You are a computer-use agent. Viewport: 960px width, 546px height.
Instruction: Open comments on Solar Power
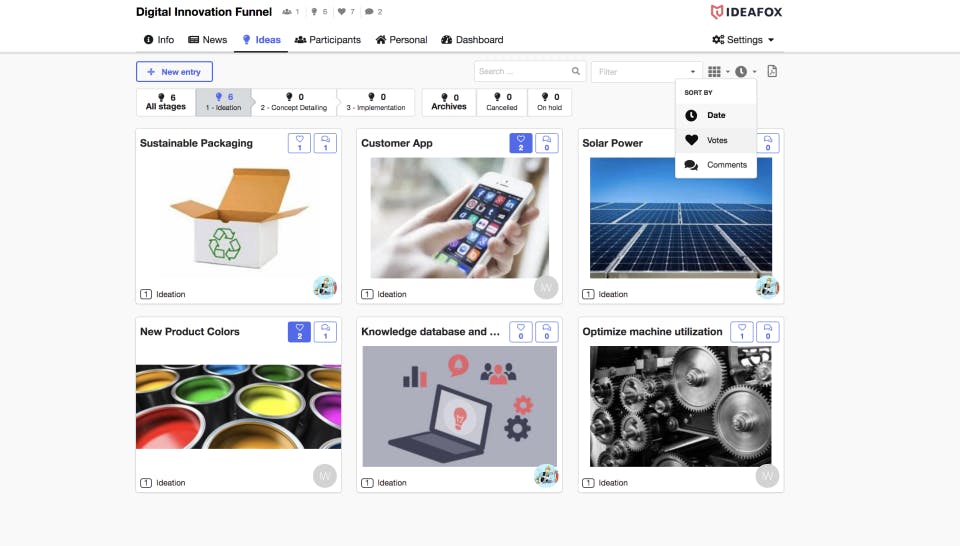(x=768, y=143)
